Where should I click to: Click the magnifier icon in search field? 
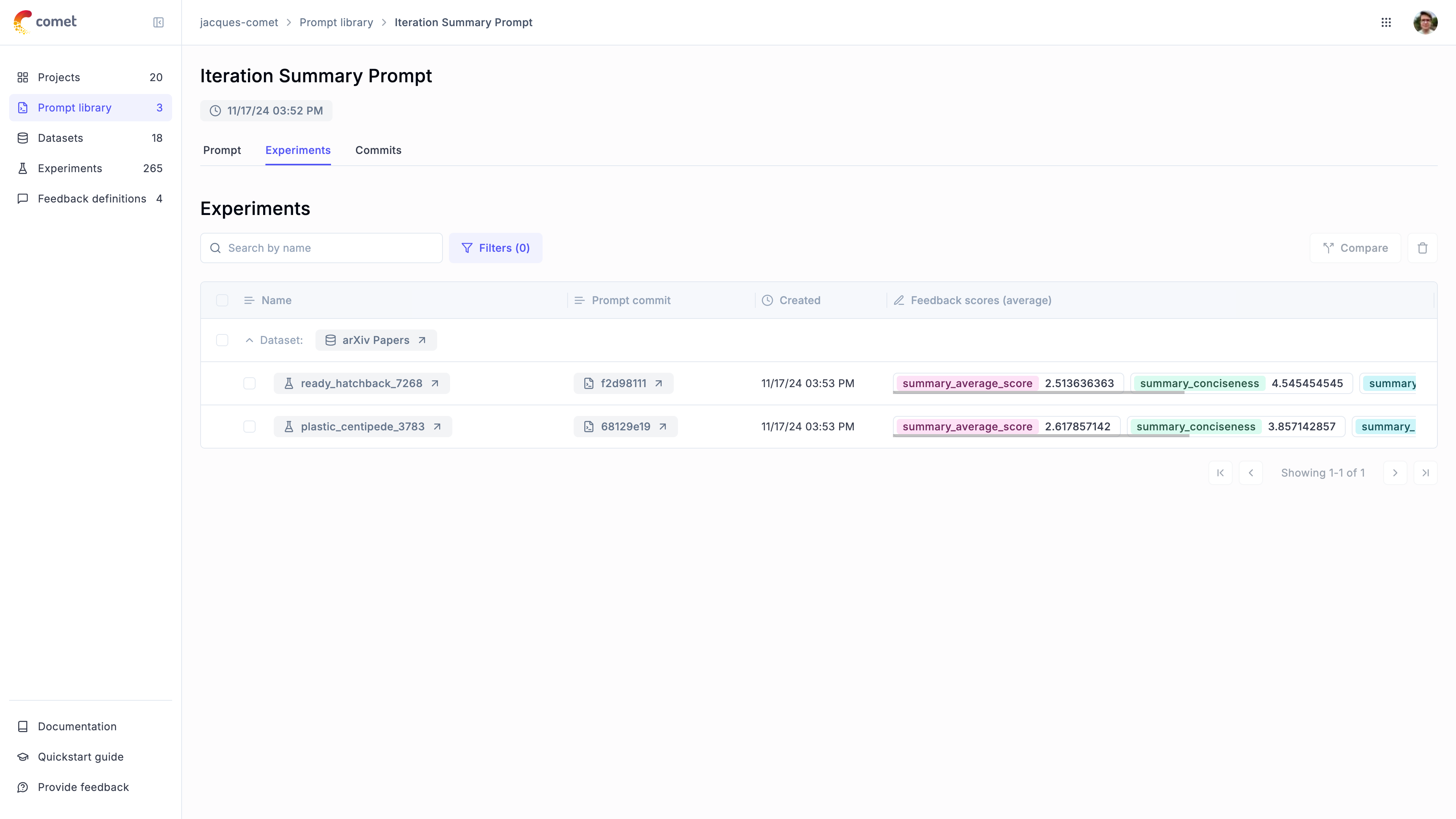(x=215, y=248)
